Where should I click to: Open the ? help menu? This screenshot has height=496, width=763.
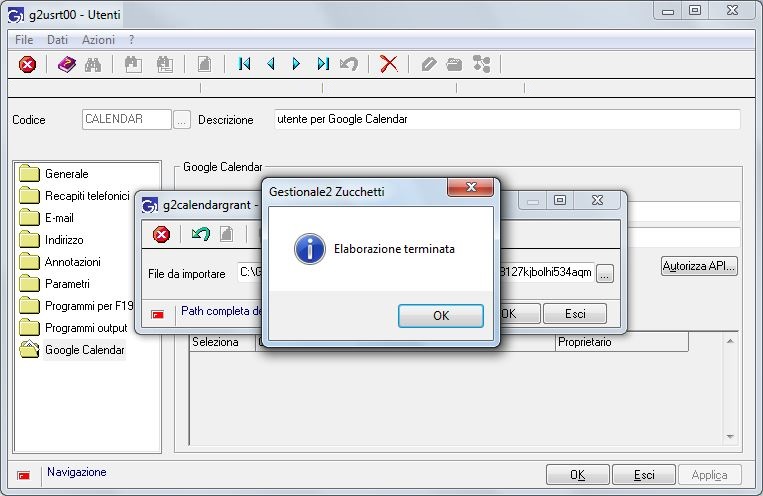[x=131, y=40]
